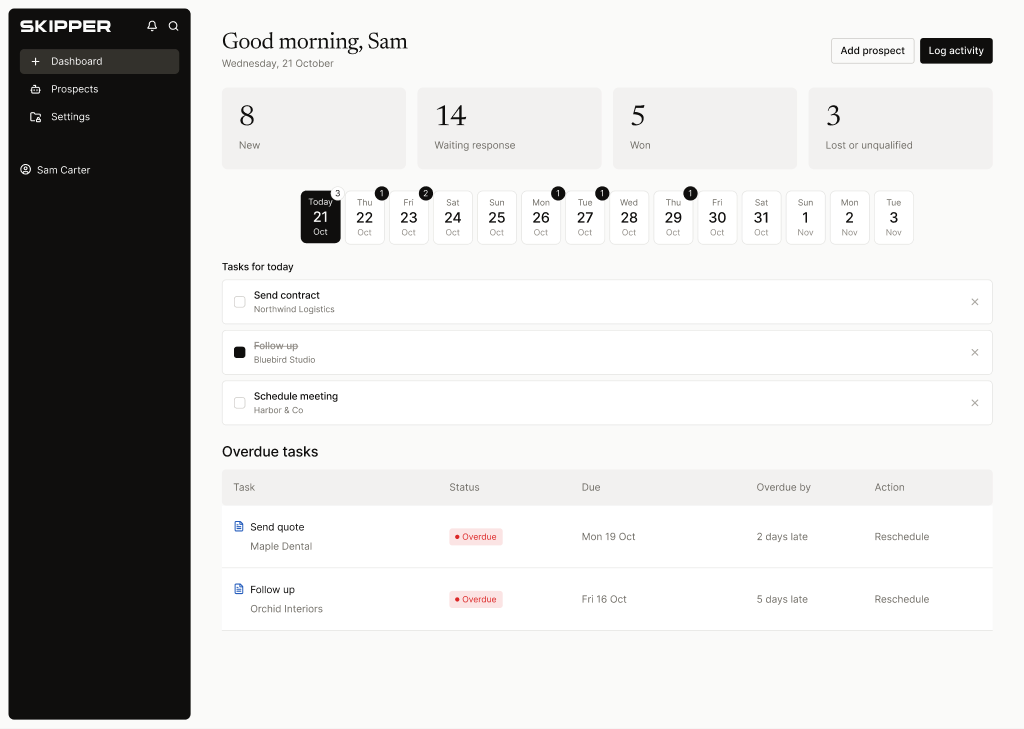Click the badge on Thu 22 Oct
Image resolution: width=1024 pixels, height=729 pixels.
tap(382, 193)
